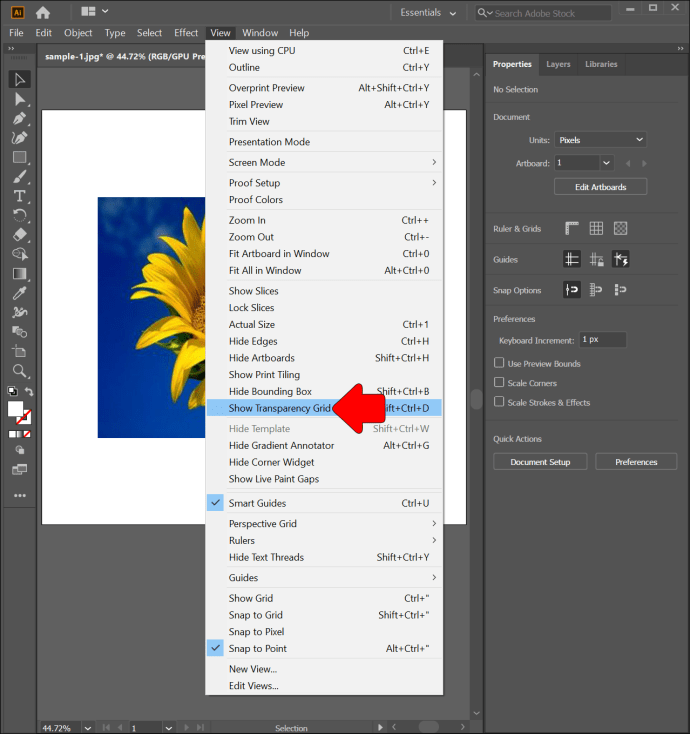Click the white Fill color swatch

click(x=16, y=409)
